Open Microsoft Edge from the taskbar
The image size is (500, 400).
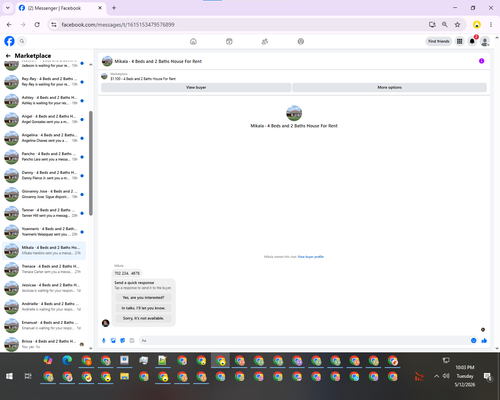[x=67, y=360]
